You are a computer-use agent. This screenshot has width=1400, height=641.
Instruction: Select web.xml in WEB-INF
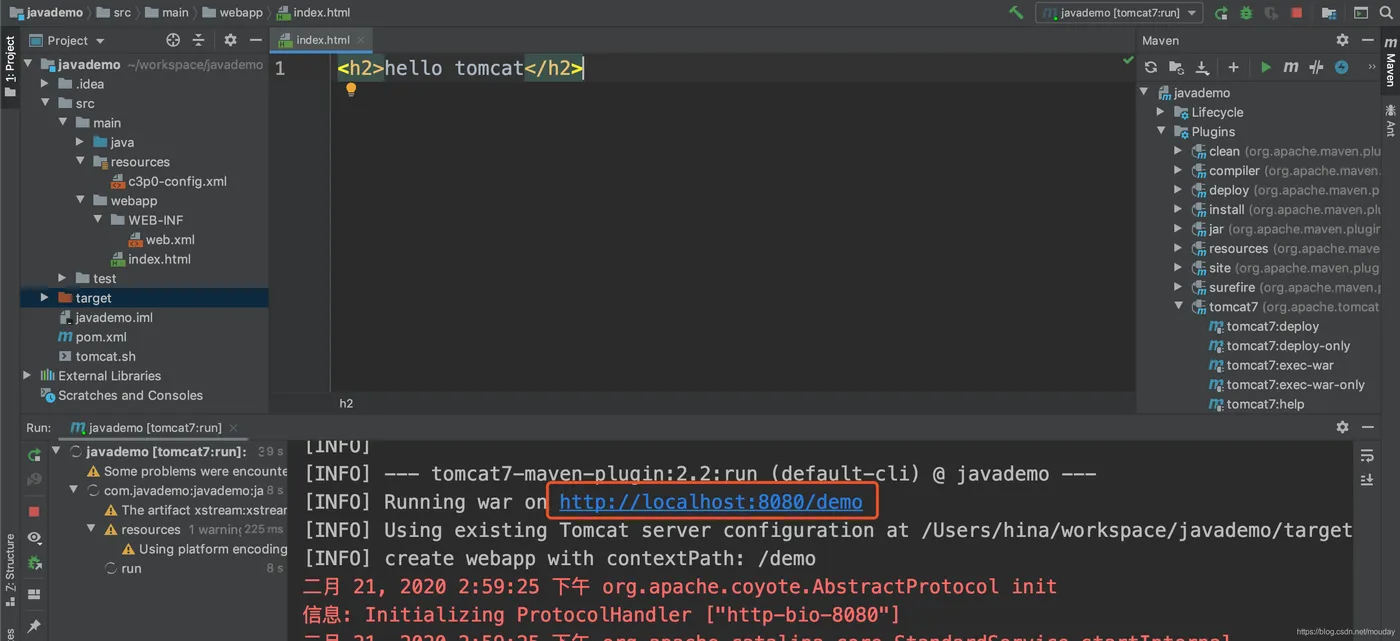[161, 240]
